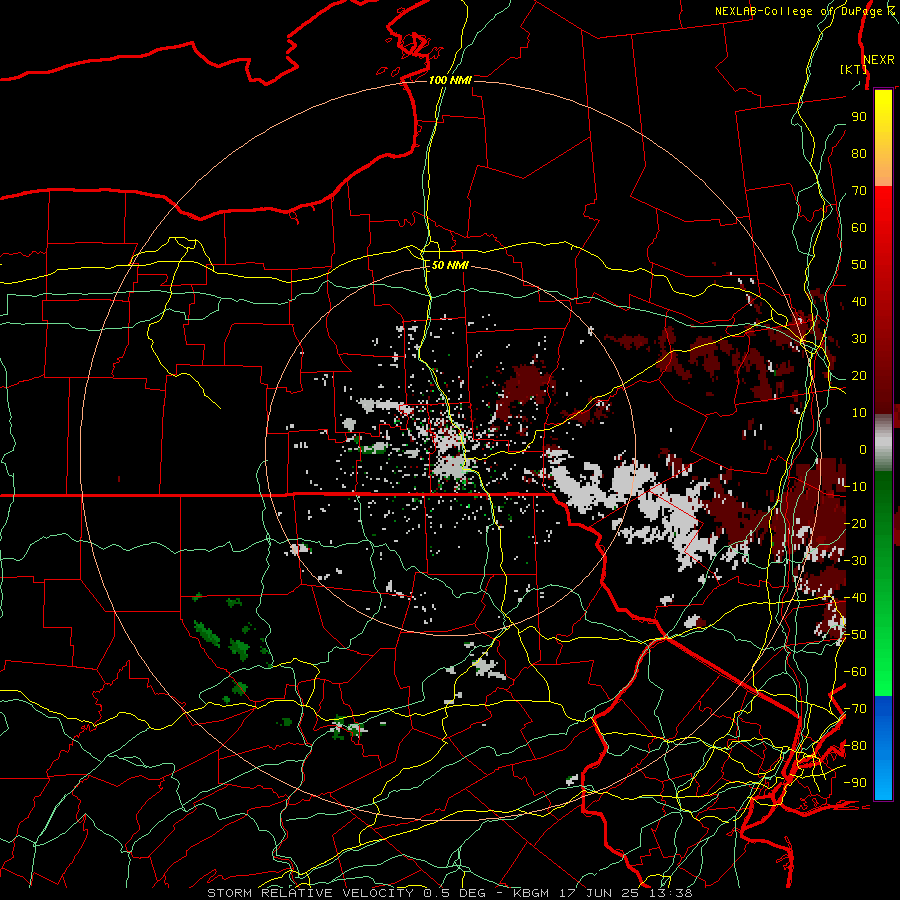Select the -20 knot scale label
900x900 pixels.
(x=855, y=523)
